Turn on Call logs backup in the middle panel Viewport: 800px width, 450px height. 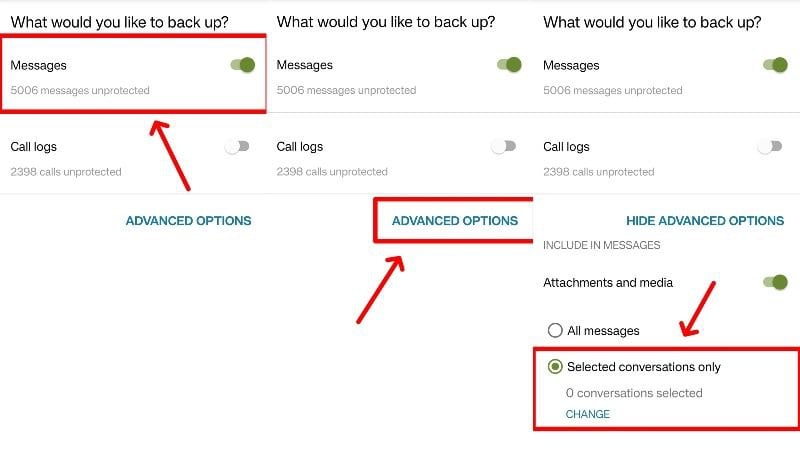(504, 147)
